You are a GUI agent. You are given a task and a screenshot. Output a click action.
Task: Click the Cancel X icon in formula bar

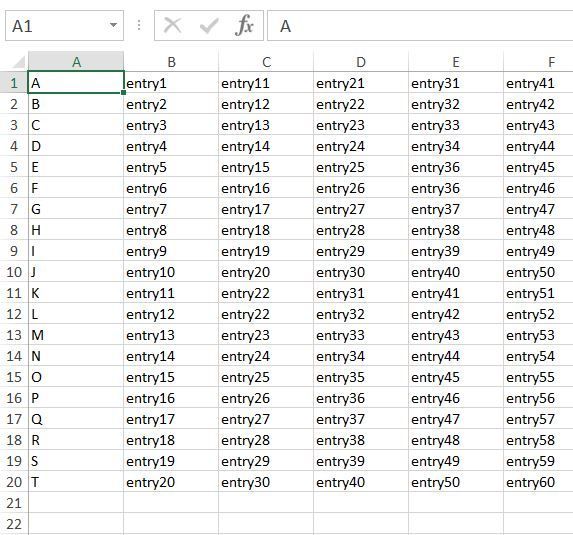tap(172, 26)
